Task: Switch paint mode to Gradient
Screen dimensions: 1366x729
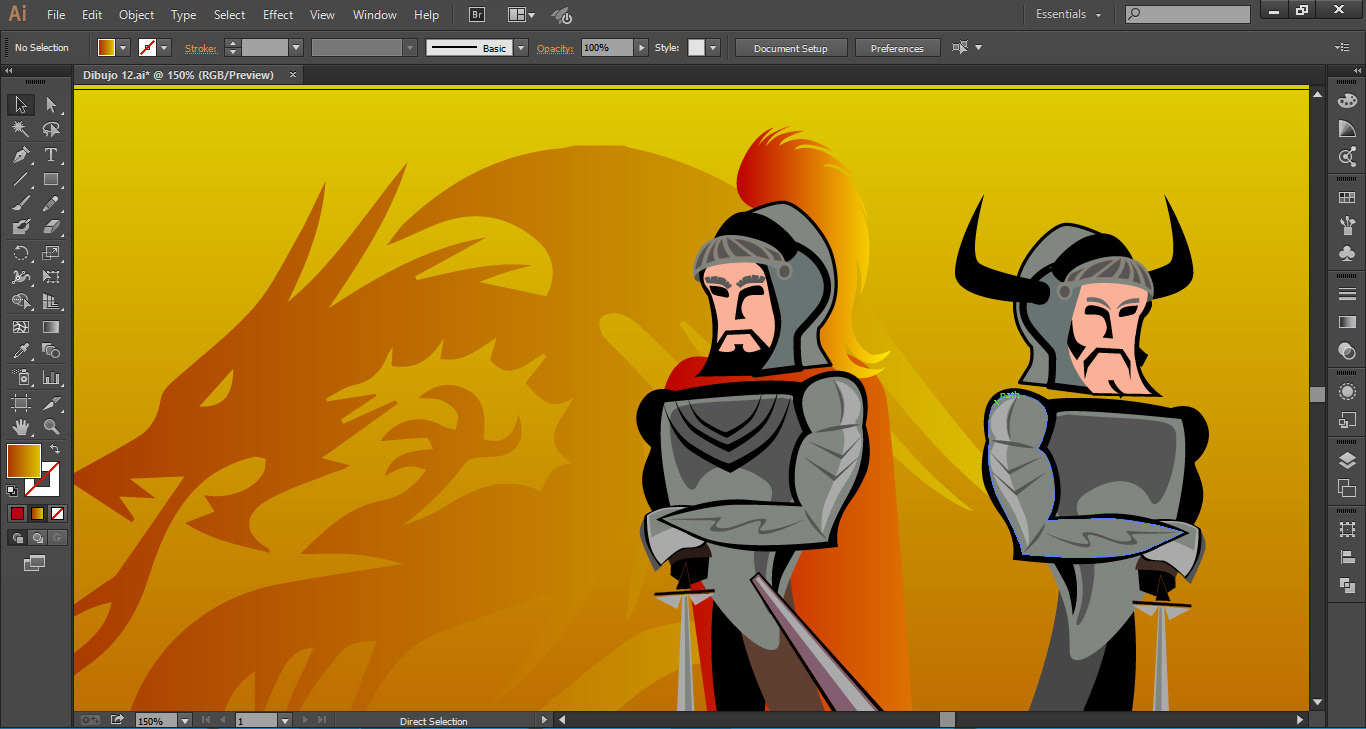Action: [37, 514]
